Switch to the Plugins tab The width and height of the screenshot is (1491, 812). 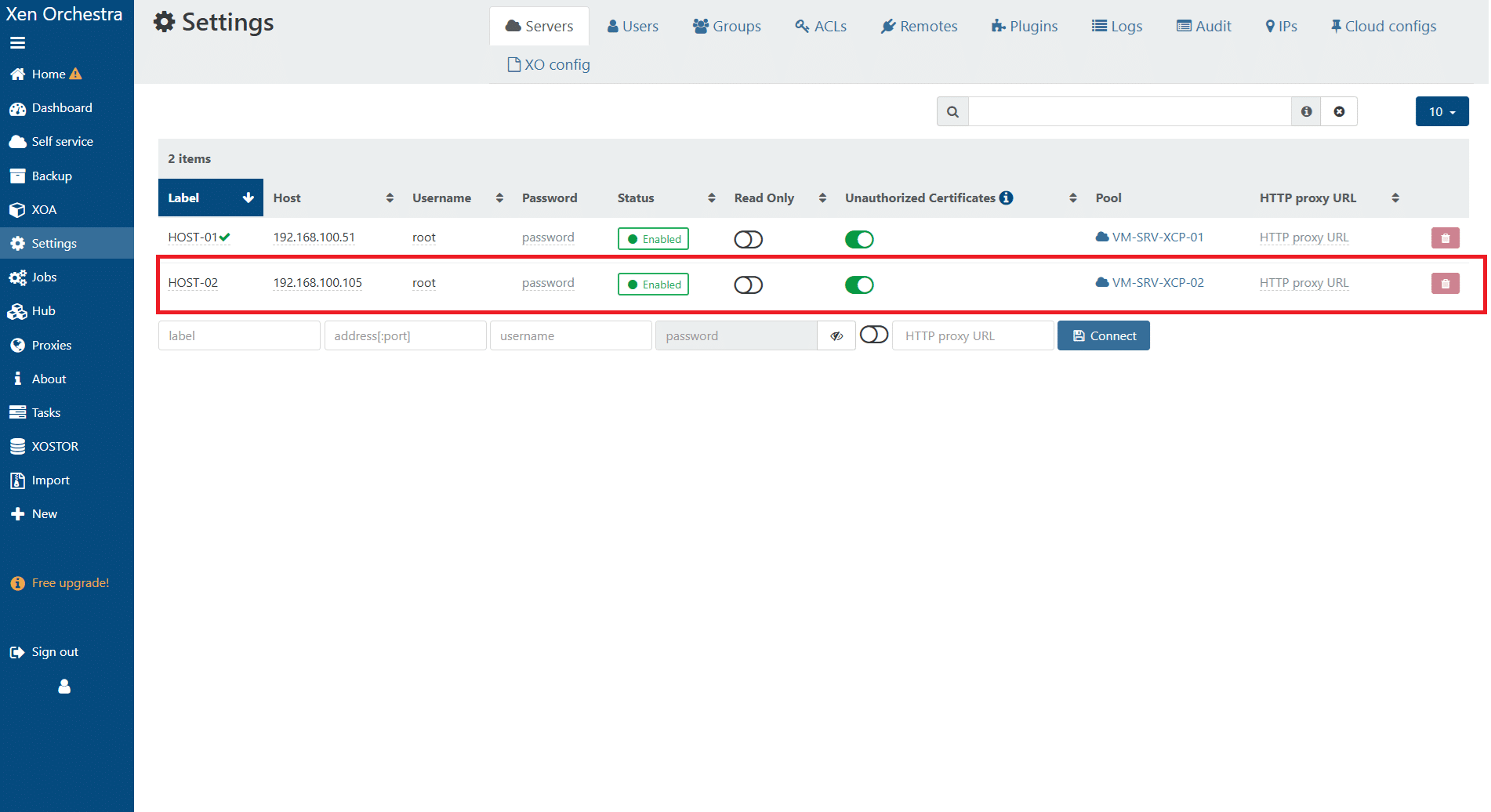pyautogui.click(x=1025, y=26)
